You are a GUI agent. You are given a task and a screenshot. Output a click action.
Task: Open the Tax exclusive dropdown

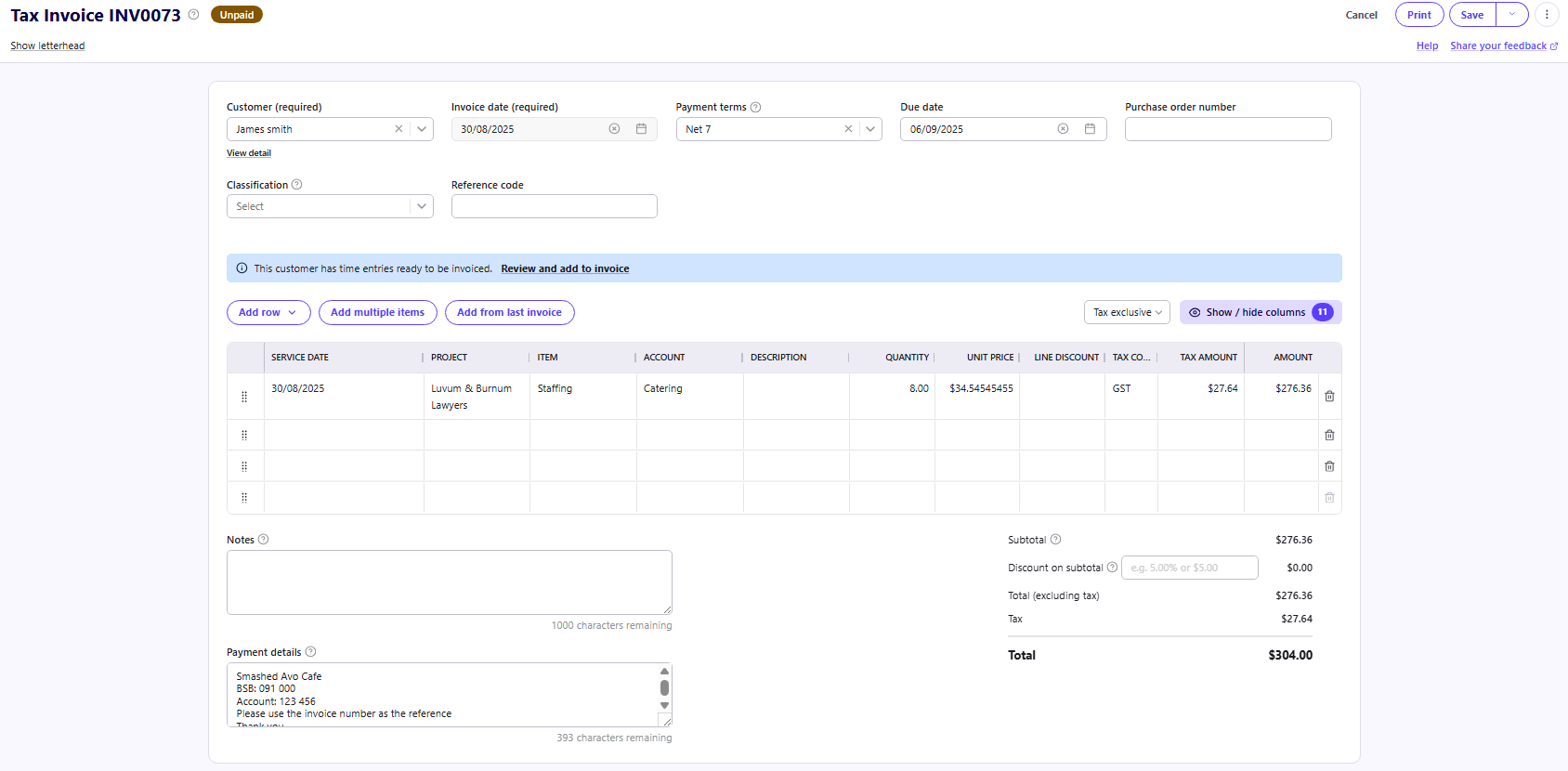1127,312
